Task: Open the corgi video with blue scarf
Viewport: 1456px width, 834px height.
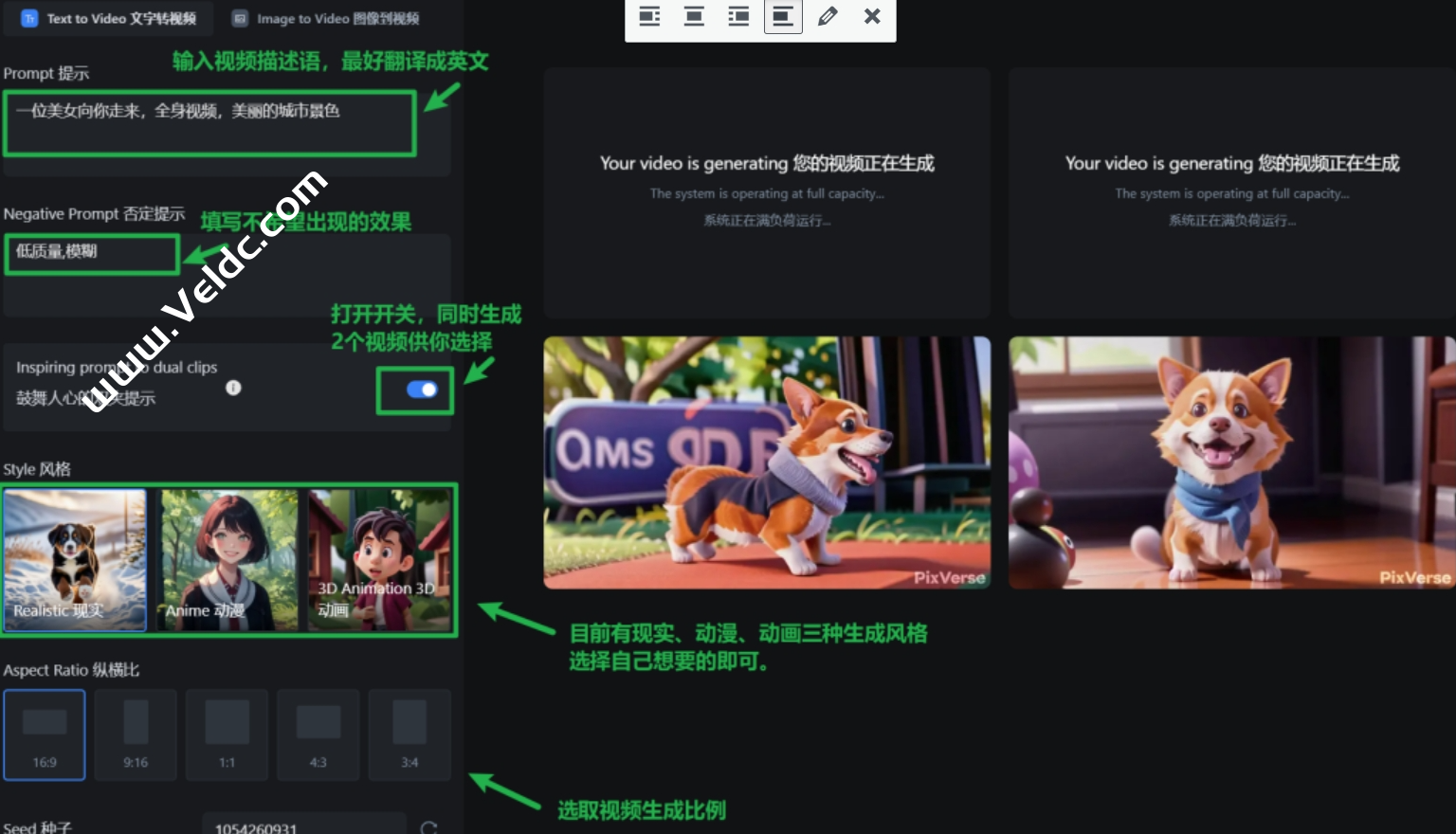Action: [1231, 462]
